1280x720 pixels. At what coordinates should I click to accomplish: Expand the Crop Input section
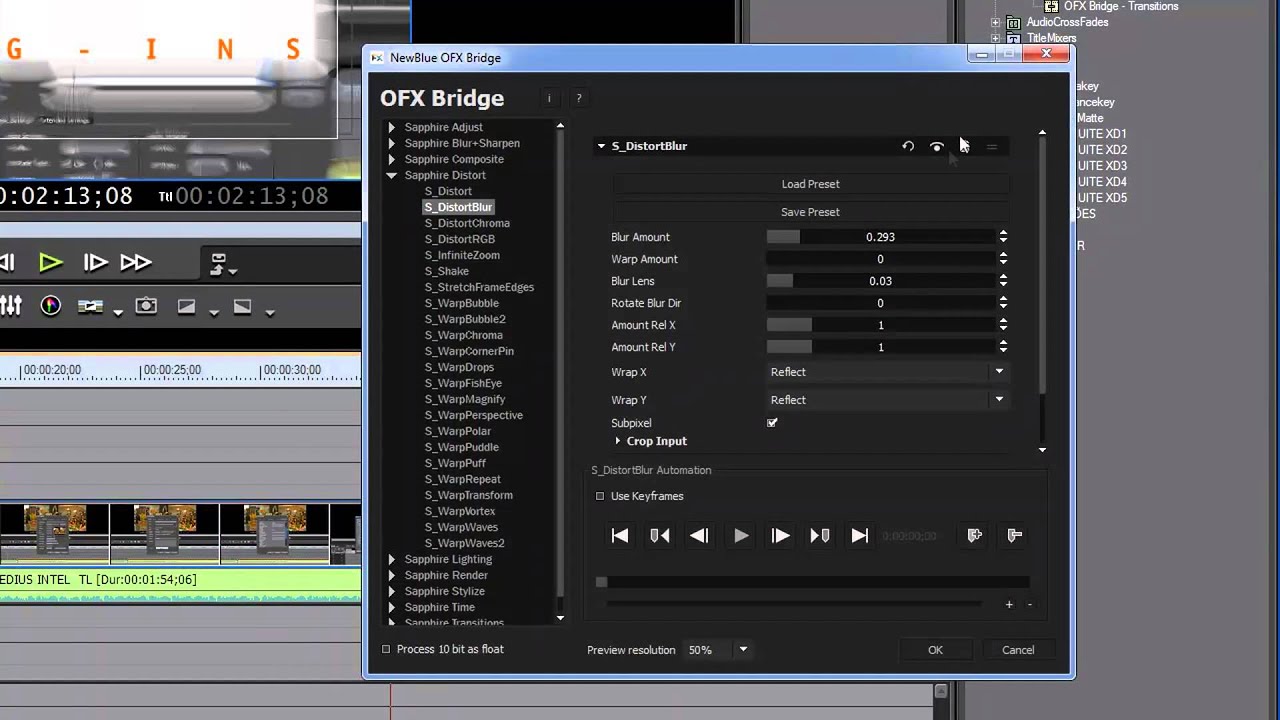(618, 441)
